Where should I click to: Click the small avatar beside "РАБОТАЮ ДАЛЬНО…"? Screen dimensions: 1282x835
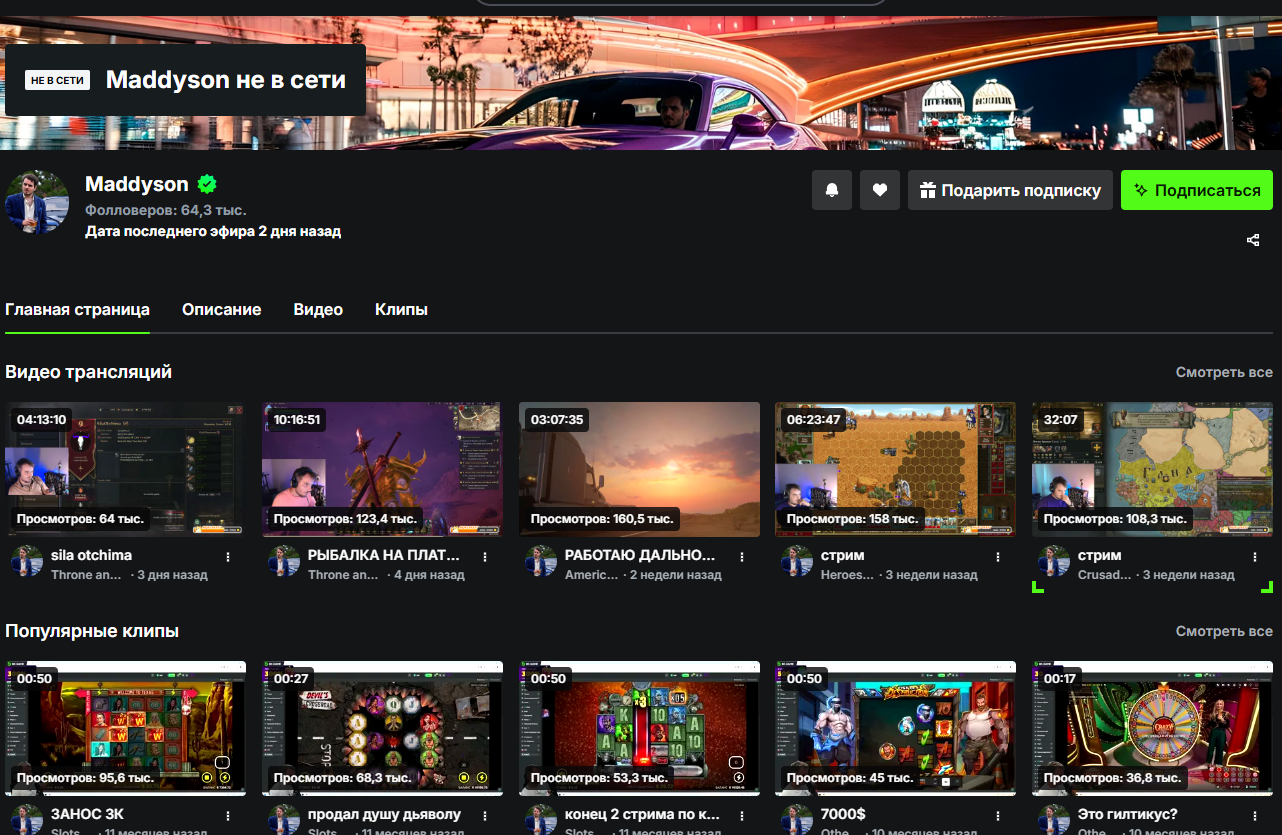(541, 561)
